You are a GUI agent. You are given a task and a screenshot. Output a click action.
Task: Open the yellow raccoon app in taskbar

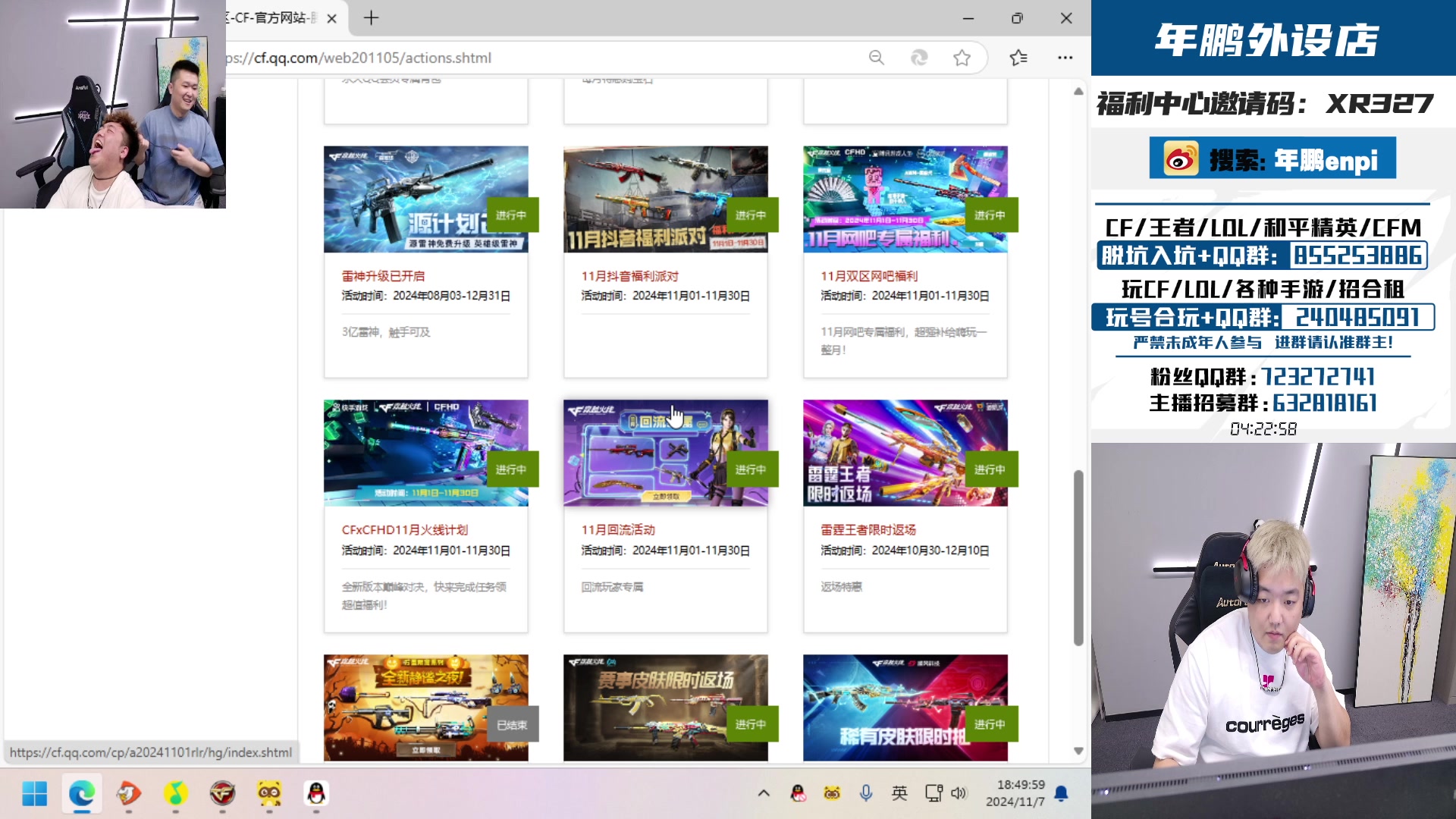pyautogui.click(x=269, y=794)
